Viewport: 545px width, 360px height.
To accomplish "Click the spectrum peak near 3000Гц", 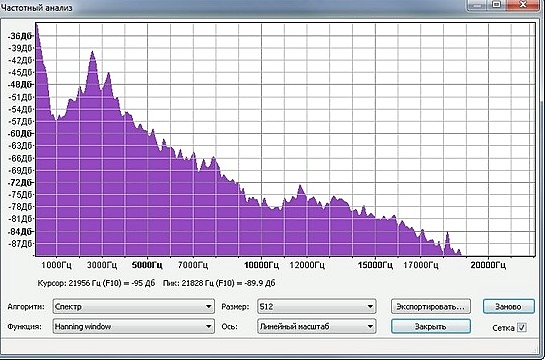I will [x=92, y=53].
